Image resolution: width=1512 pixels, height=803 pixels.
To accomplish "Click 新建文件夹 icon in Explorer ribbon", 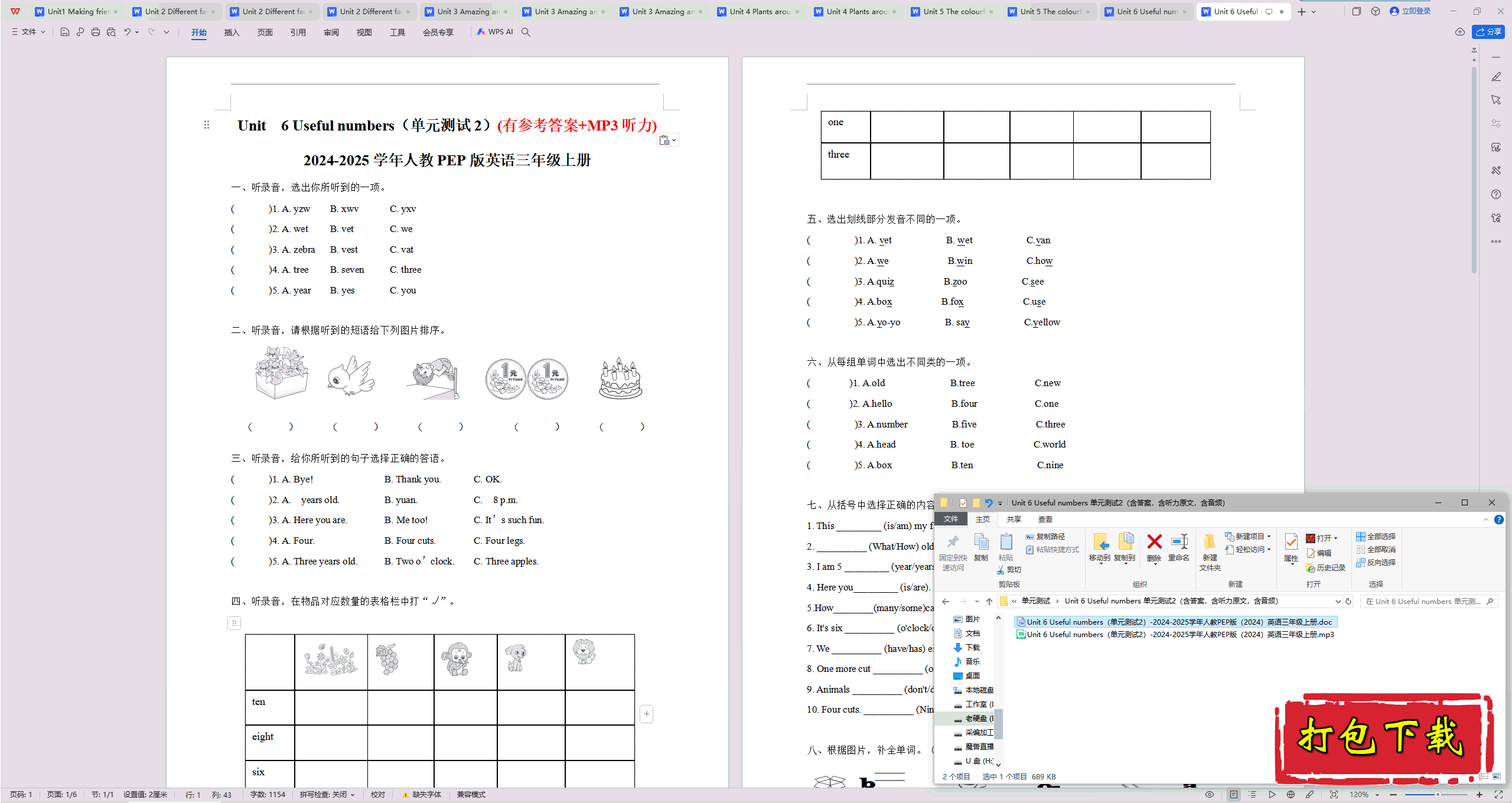I will click(1210, 552).
